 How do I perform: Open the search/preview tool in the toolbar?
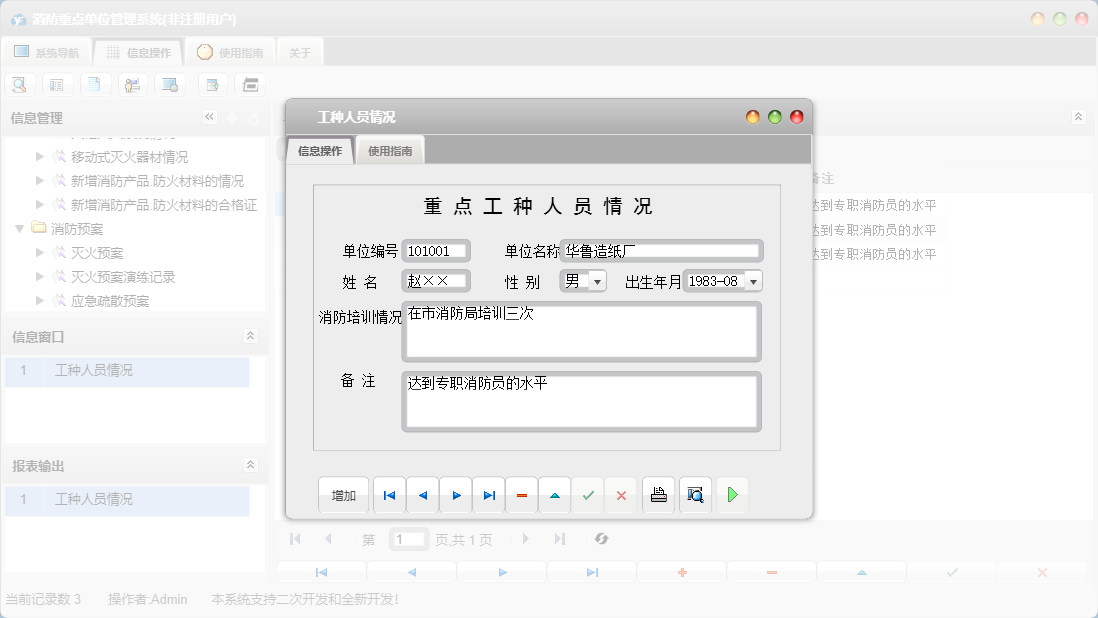pos(19,84)
